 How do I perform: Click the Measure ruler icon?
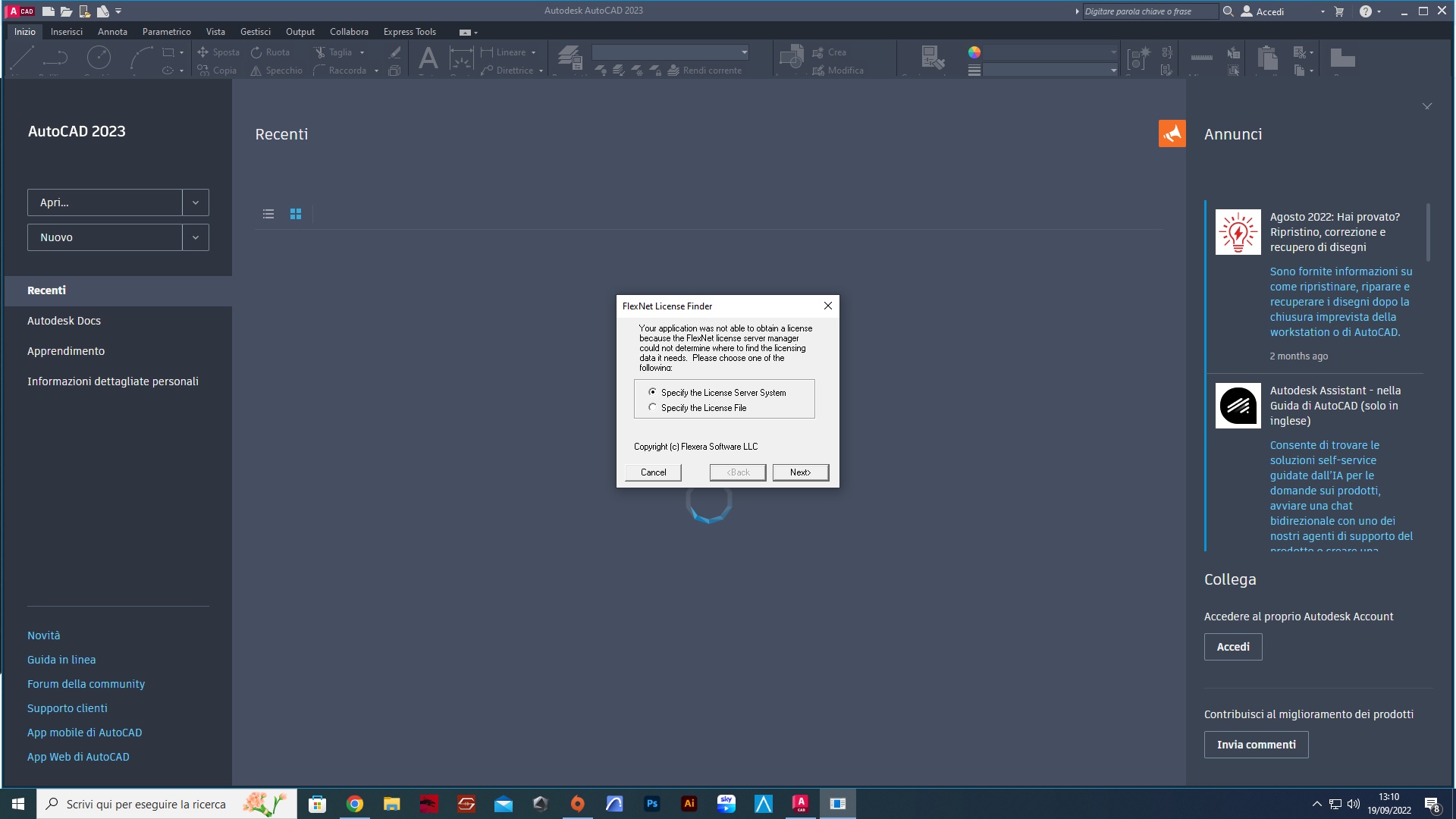pyautogui.click(x=1201, y=58)
